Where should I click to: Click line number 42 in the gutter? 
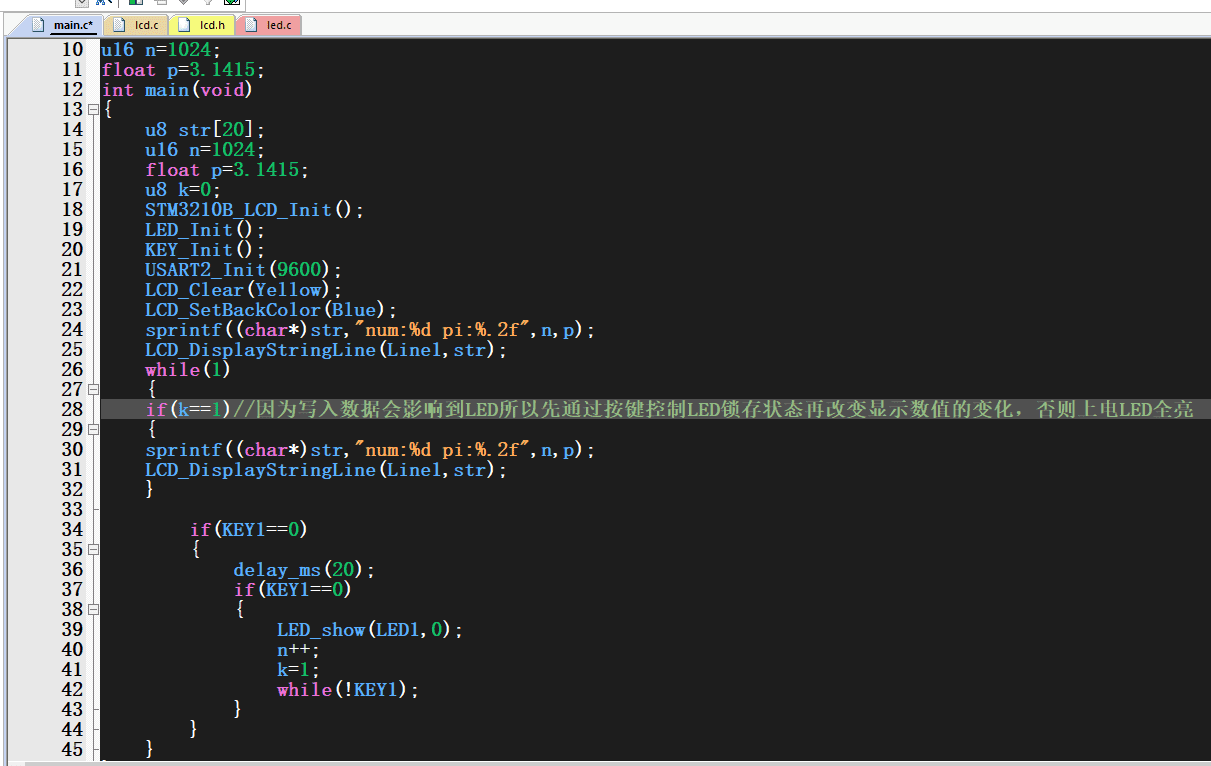click(x=72, y=689)
